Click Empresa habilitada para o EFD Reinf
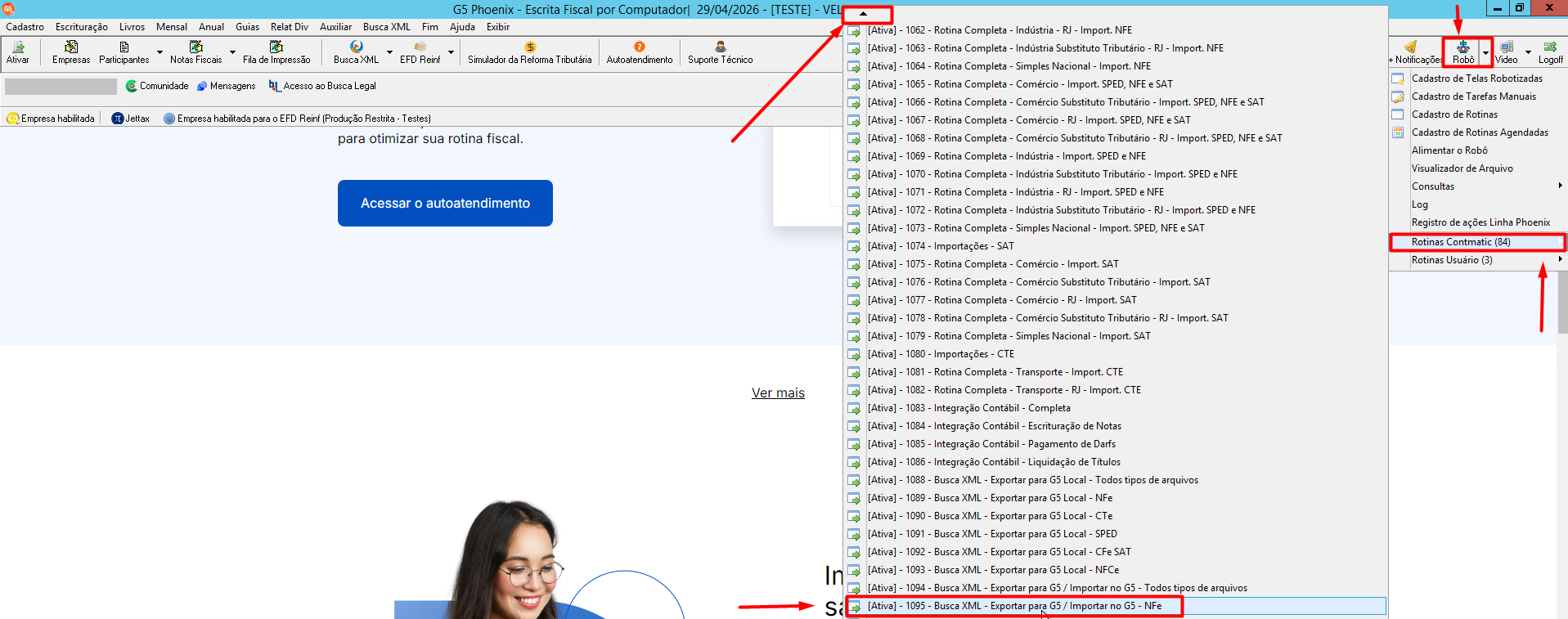1568x619 pixels. pyautogui.click(x=297, y=119)
